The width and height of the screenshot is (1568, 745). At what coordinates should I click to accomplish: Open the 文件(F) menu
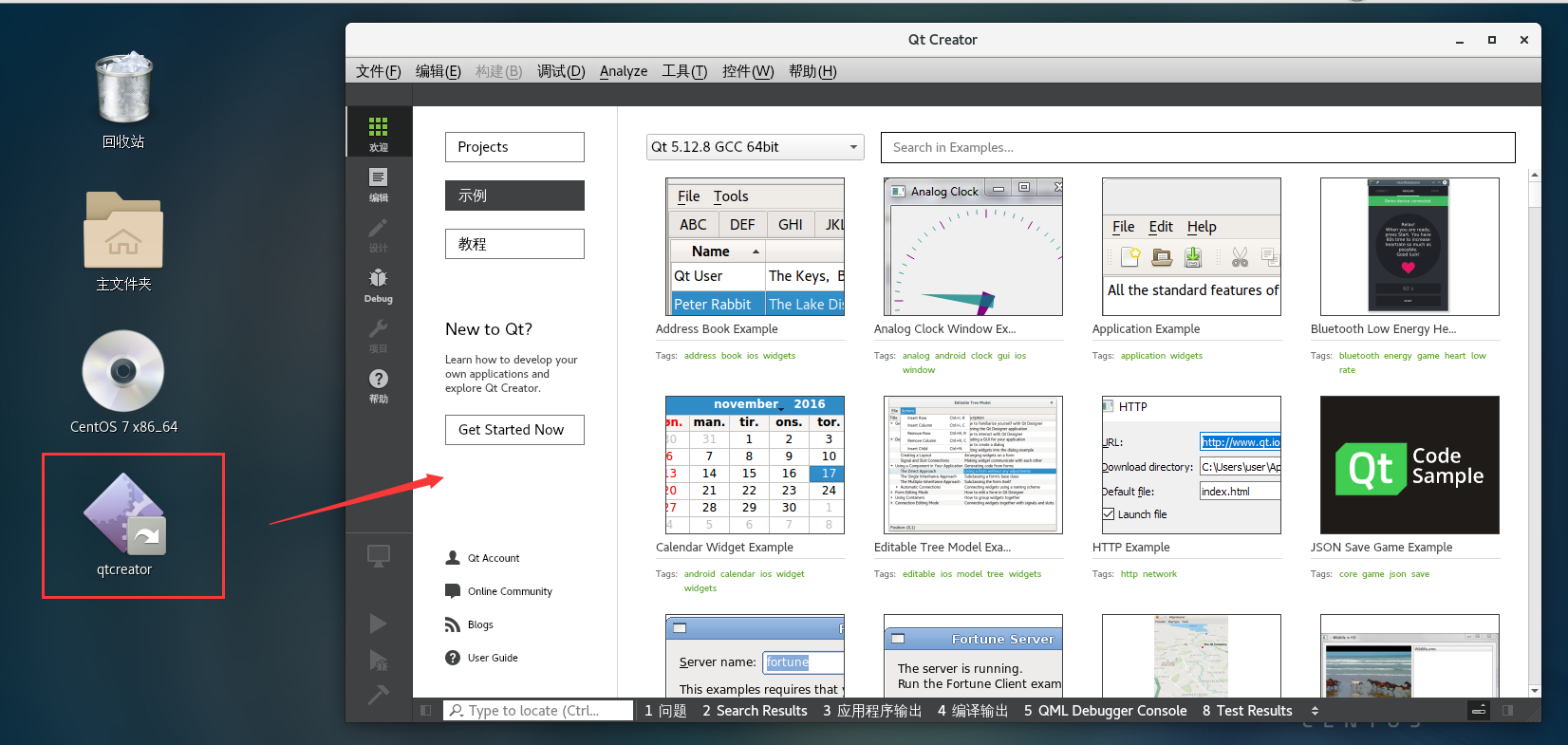379,71
